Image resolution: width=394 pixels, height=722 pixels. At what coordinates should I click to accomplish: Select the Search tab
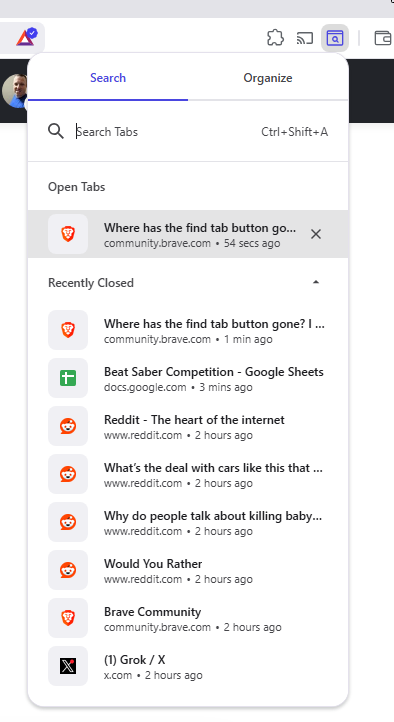(x=108, y=78)
